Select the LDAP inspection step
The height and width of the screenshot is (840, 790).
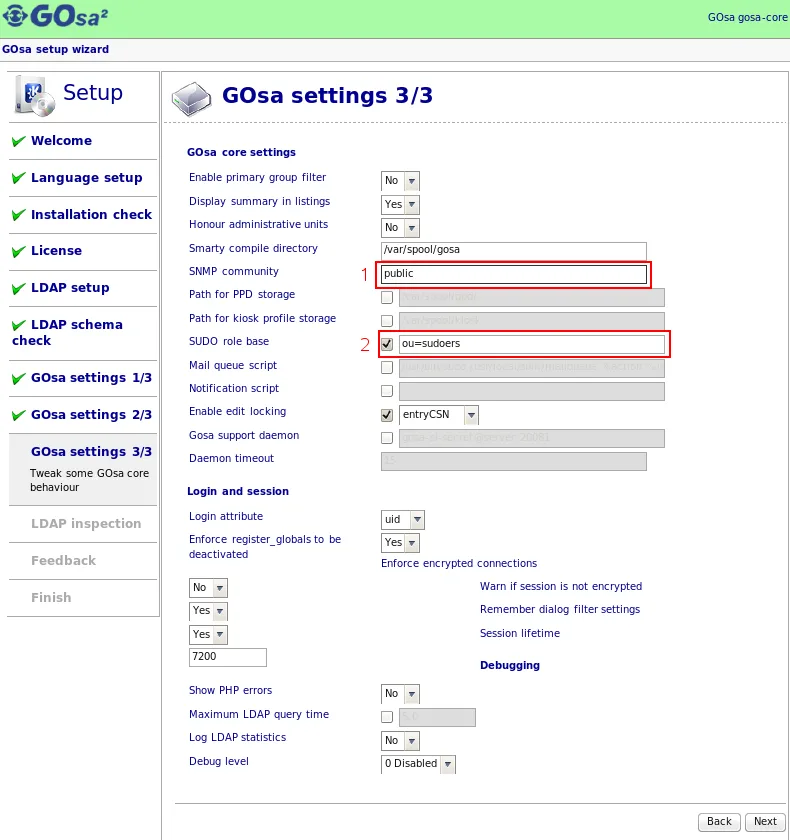click(x=86, y=524)
